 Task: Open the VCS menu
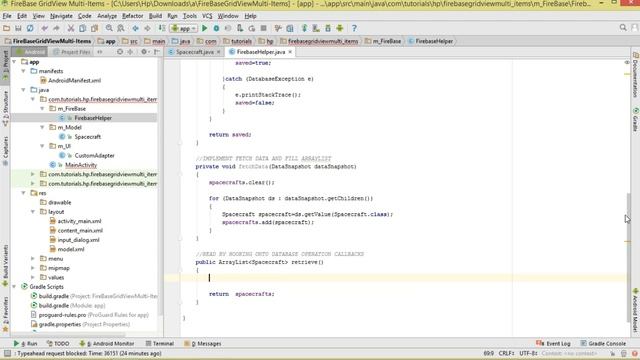tap(207, 16)
